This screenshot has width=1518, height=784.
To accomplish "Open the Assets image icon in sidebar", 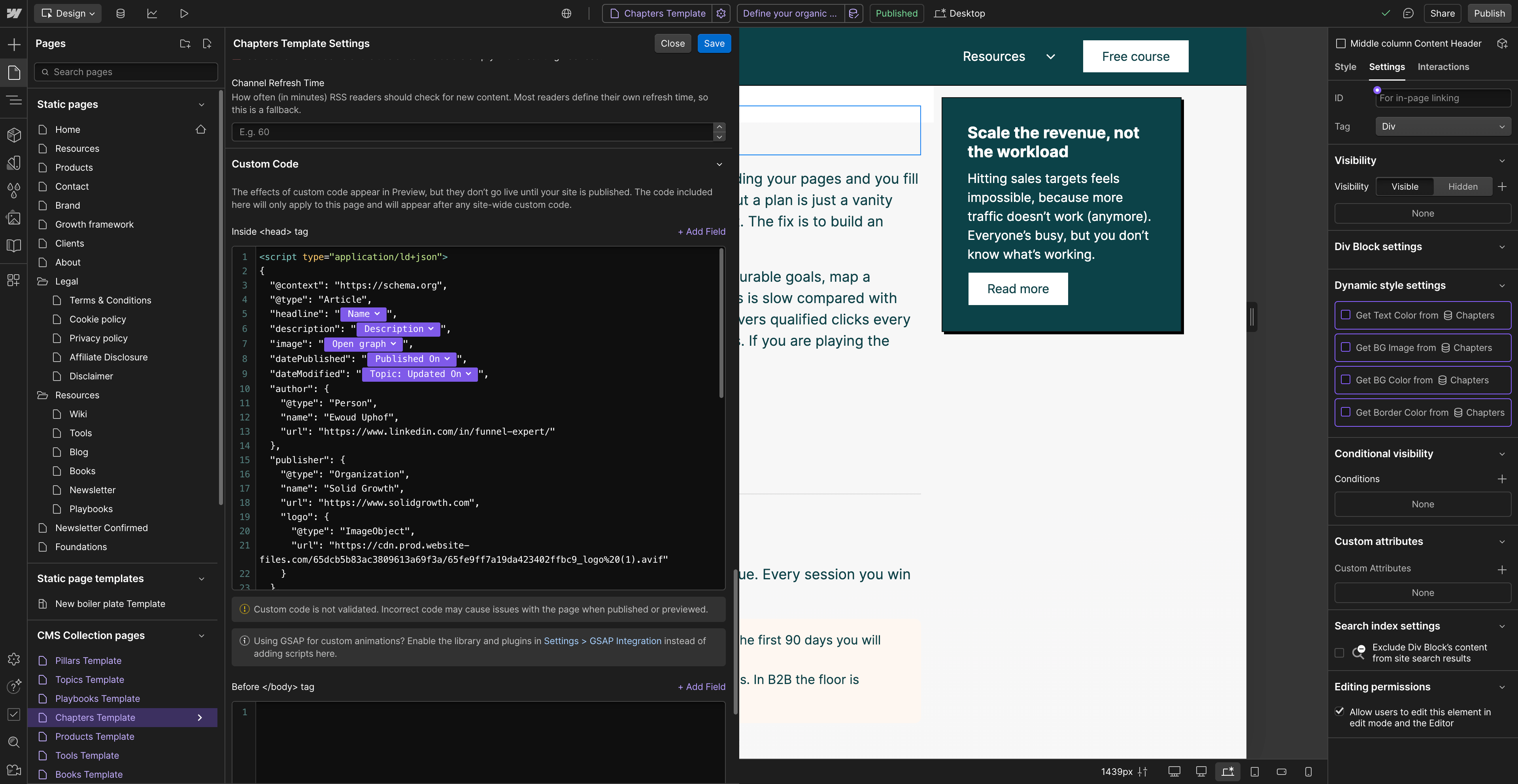I will coord(13,218).
